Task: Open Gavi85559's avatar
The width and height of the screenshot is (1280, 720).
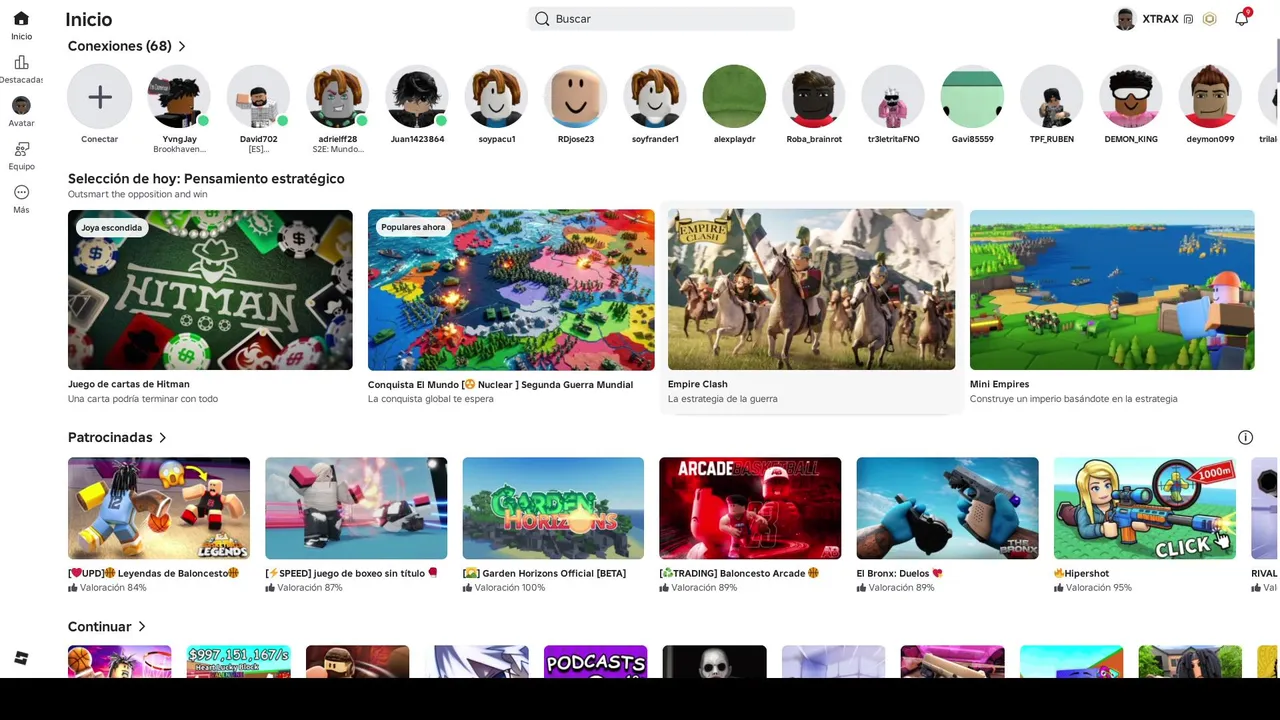Action: [x=972, y=97]
